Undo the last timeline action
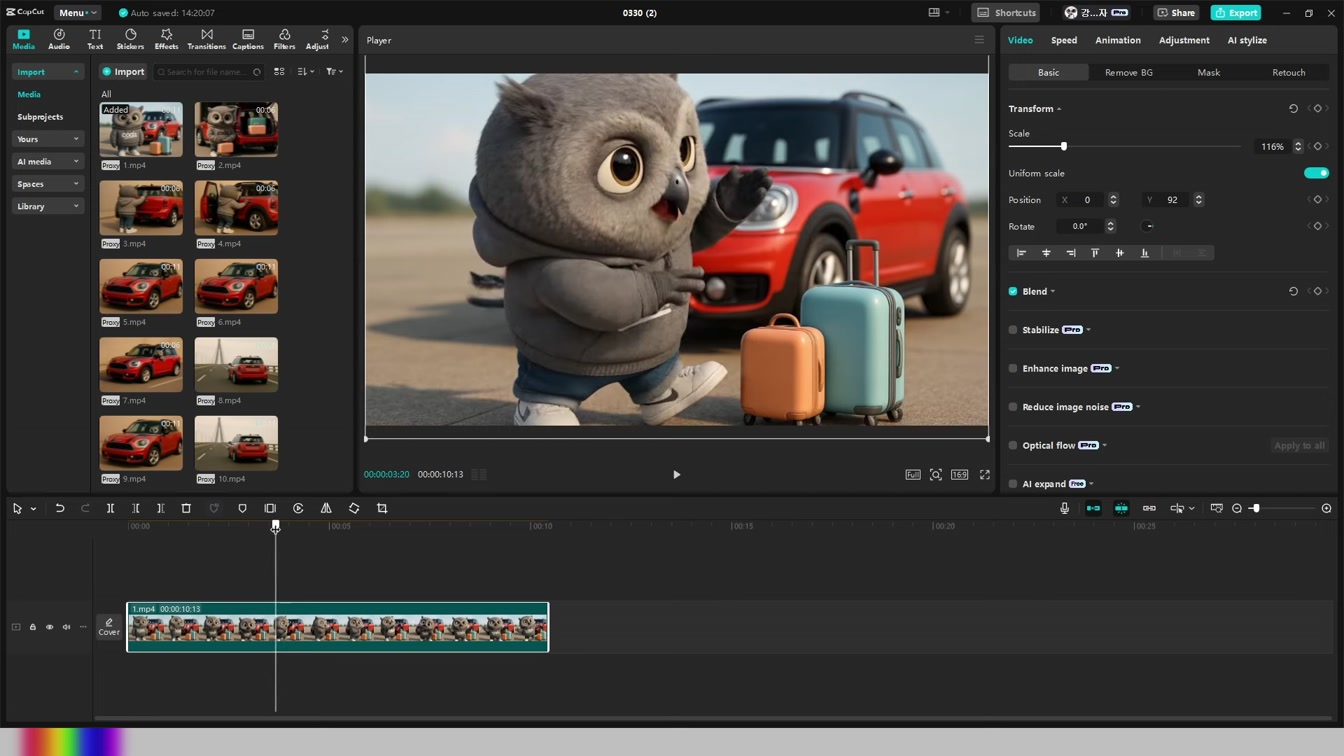 tap(60, 508)
